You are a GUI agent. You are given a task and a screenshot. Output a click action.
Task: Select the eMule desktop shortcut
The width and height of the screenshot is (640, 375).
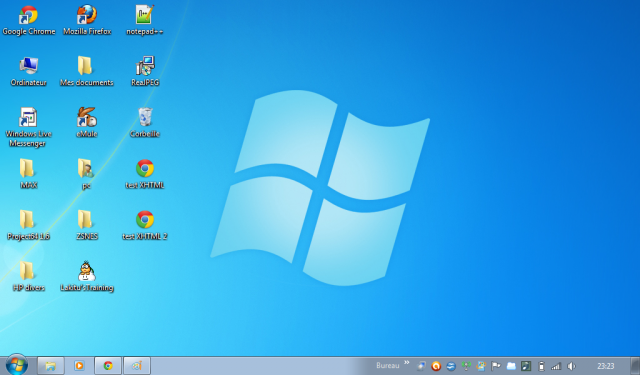[x=87, y=122]
